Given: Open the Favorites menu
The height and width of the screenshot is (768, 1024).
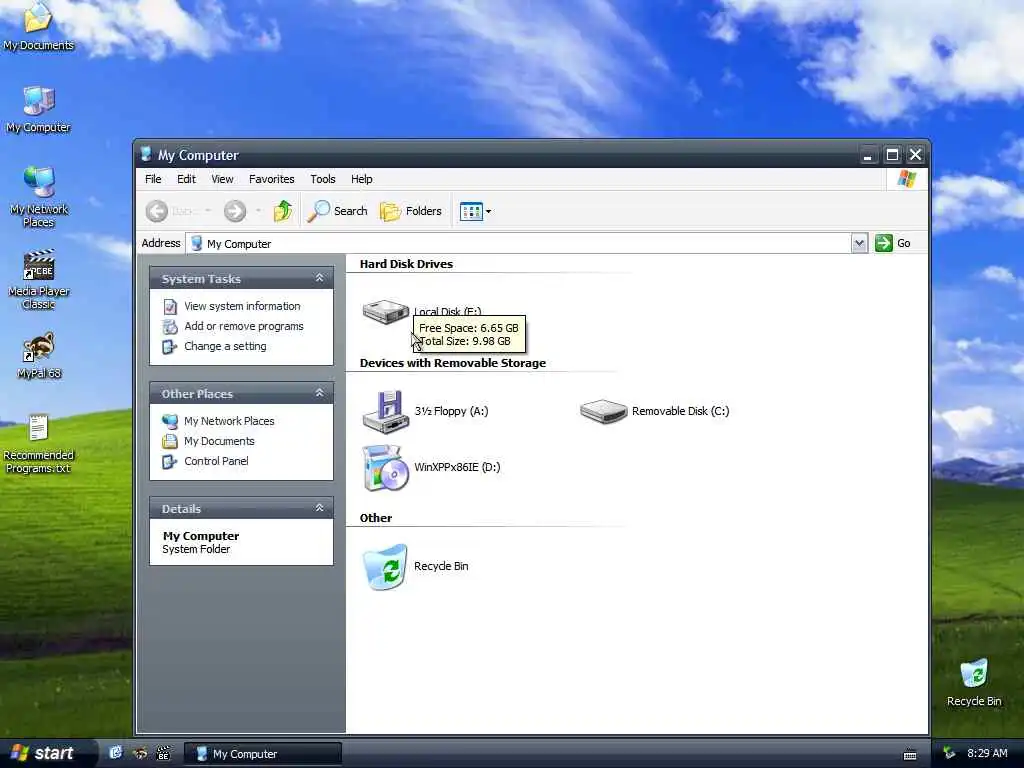Looking at the screenshot, I should click(x=272, y=179).
